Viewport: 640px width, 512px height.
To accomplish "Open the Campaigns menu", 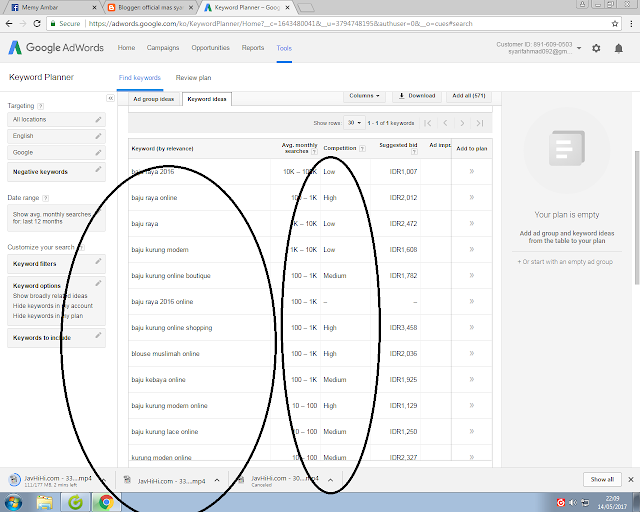I will (x=162, y=48).
